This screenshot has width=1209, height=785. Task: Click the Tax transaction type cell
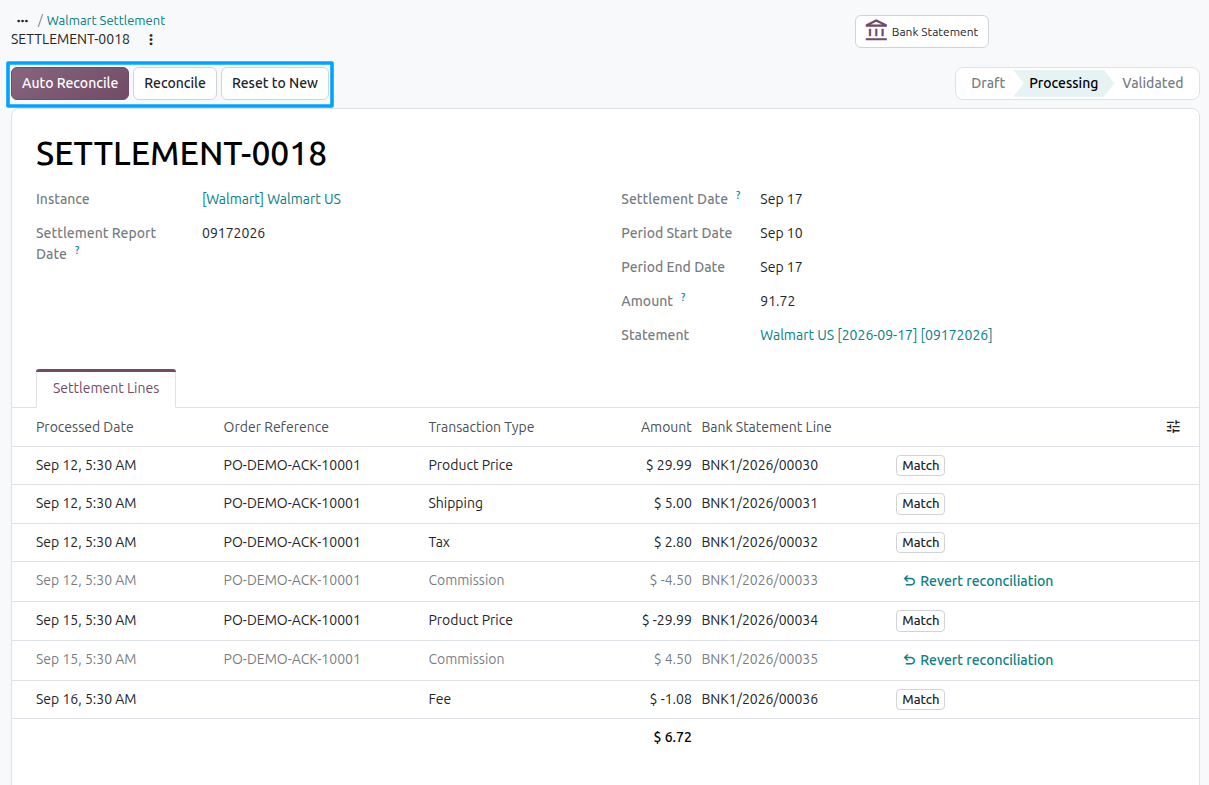[x=440, y=542]
